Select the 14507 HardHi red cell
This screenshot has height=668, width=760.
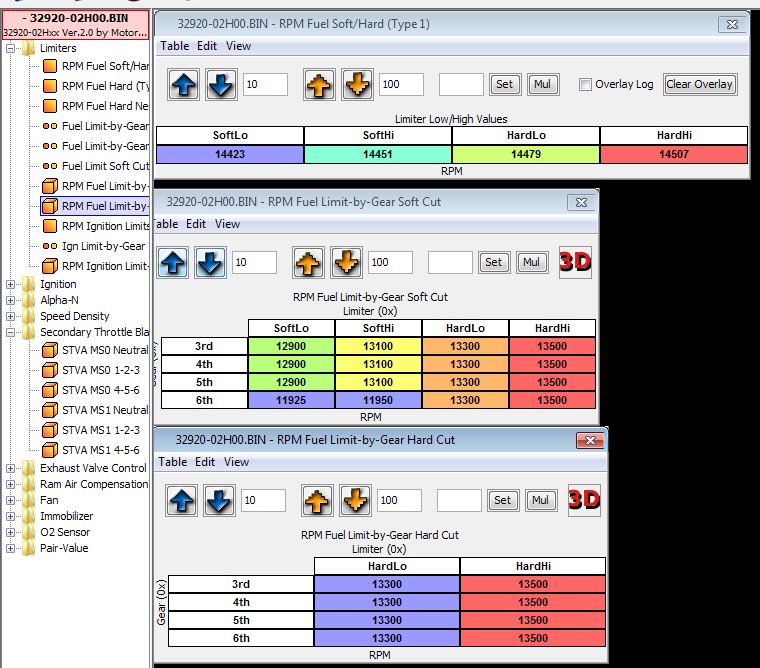[674, 154]
